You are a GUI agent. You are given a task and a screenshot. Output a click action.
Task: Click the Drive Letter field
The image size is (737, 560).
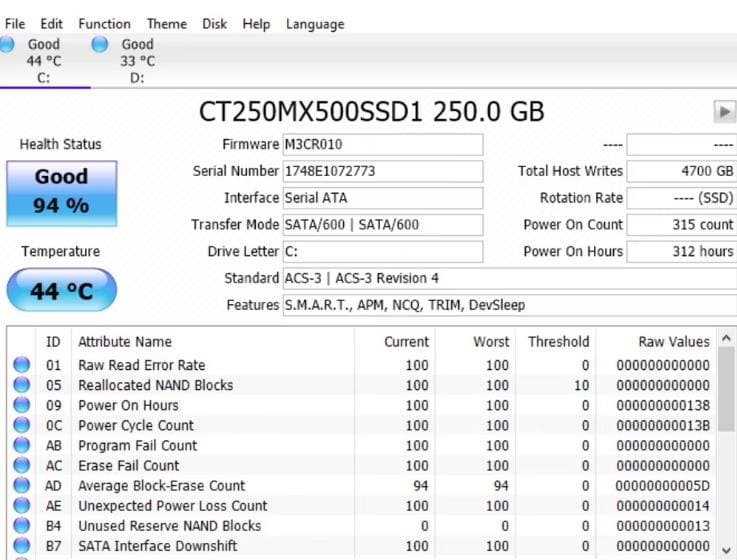383,252
